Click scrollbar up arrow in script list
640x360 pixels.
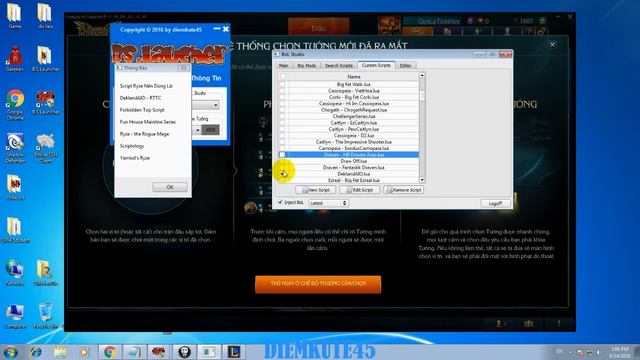(422, 76)
